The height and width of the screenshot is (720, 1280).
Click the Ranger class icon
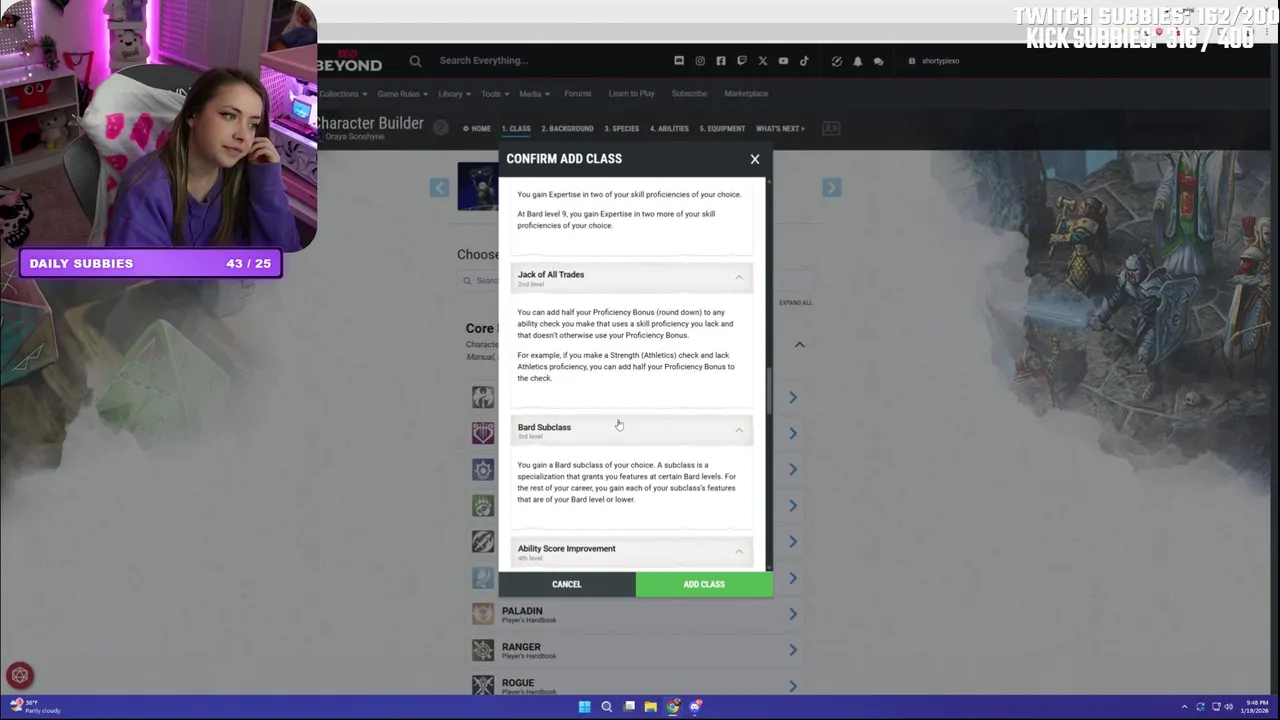483,650
